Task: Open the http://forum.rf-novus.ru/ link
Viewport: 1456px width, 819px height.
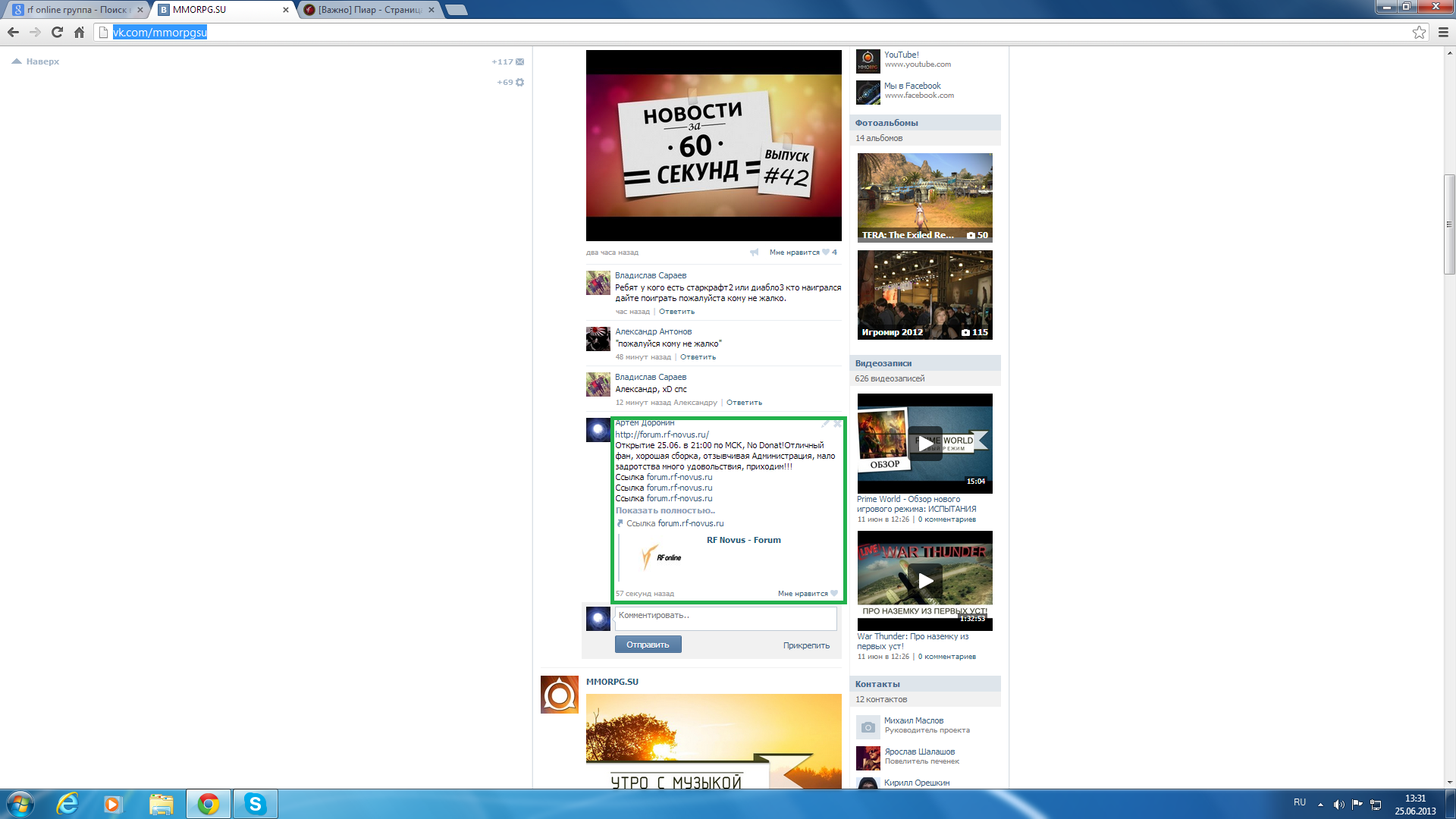Action: tap(662, 435)
